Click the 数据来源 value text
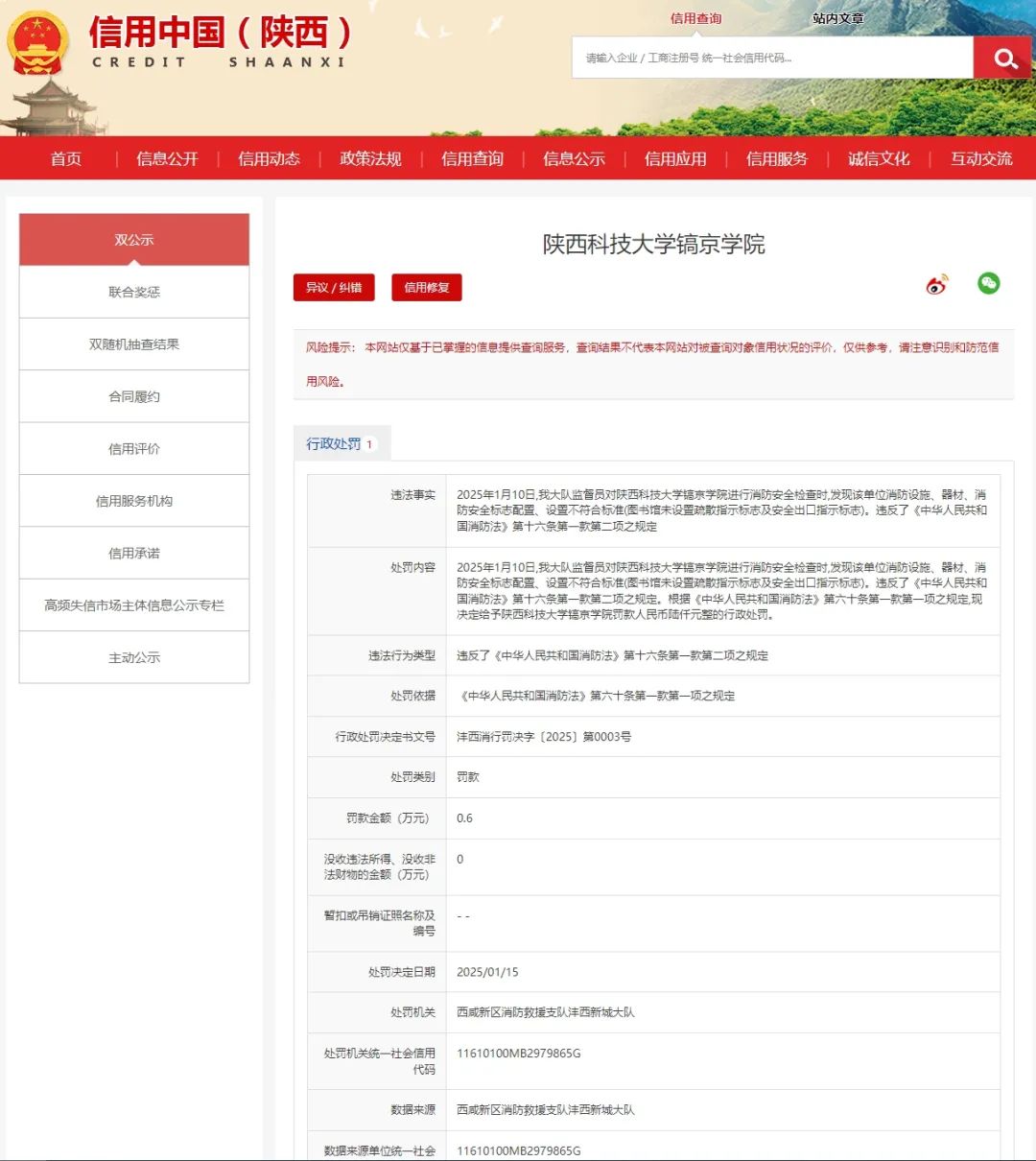 tap(545, 1110)
